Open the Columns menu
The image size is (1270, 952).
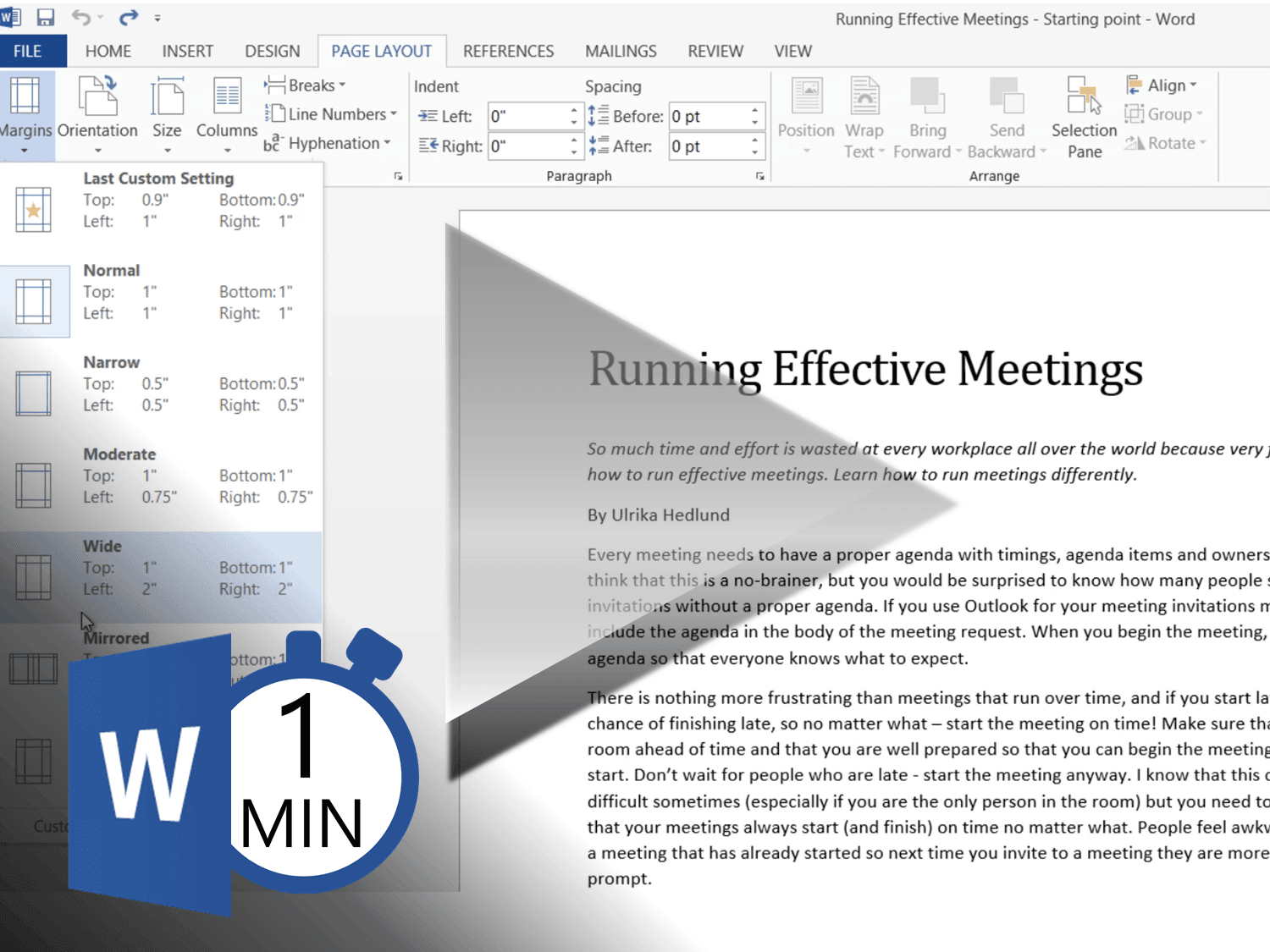click(x=227, y=115)
